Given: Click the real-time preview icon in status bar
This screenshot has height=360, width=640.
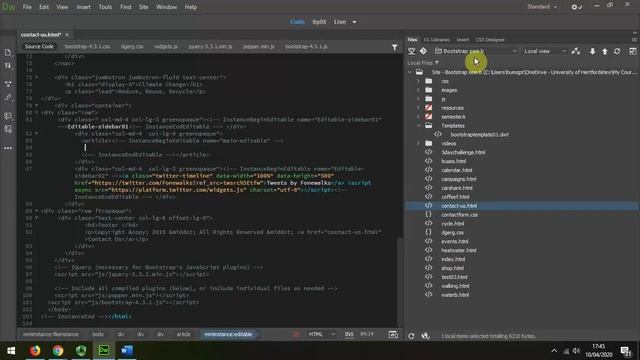Looking at the screenshot, I should 393,335.
